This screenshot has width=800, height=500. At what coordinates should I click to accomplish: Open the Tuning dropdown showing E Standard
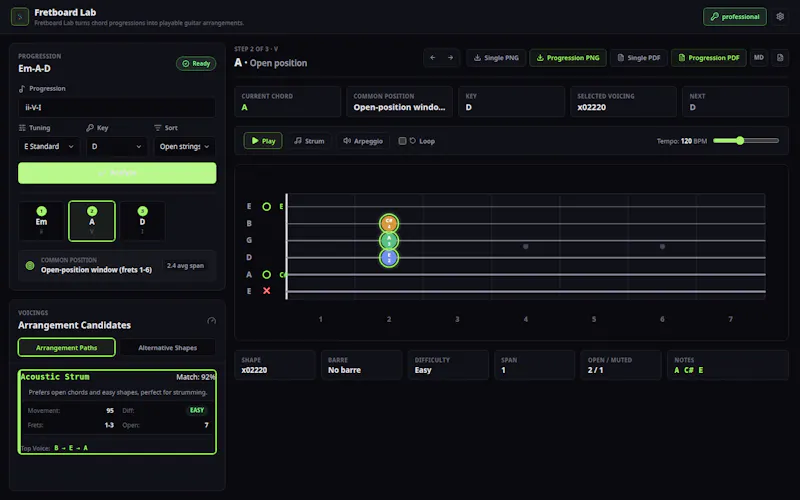(x=49, y=146)
